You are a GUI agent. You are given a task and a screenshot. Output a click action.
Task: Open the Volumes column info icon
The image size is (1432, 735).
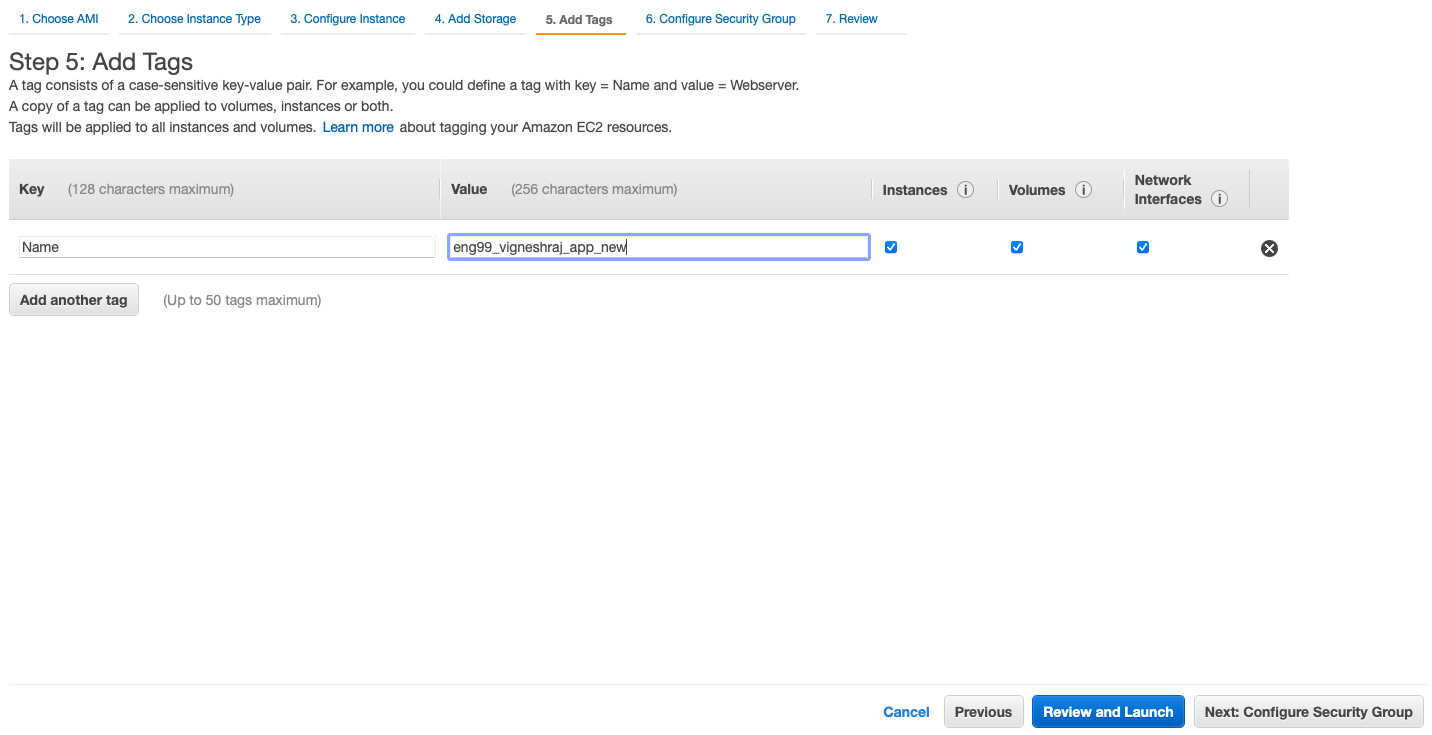[1083, 190]
